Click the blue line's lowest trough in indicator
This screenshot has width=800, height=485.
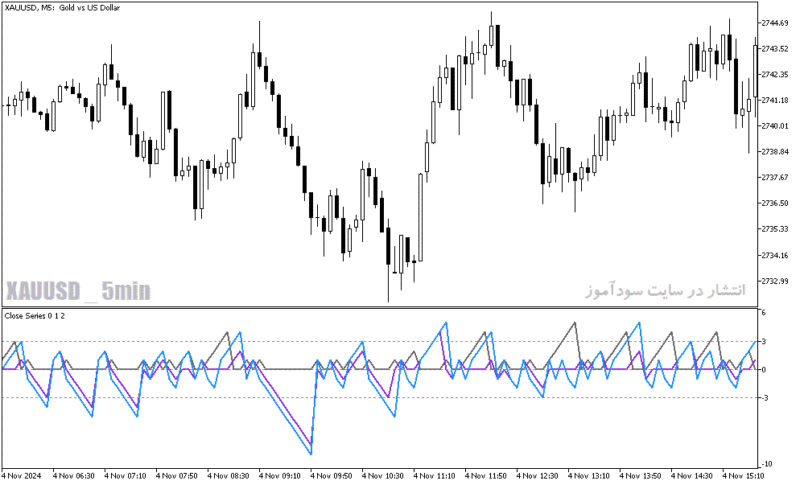(311, 453)
